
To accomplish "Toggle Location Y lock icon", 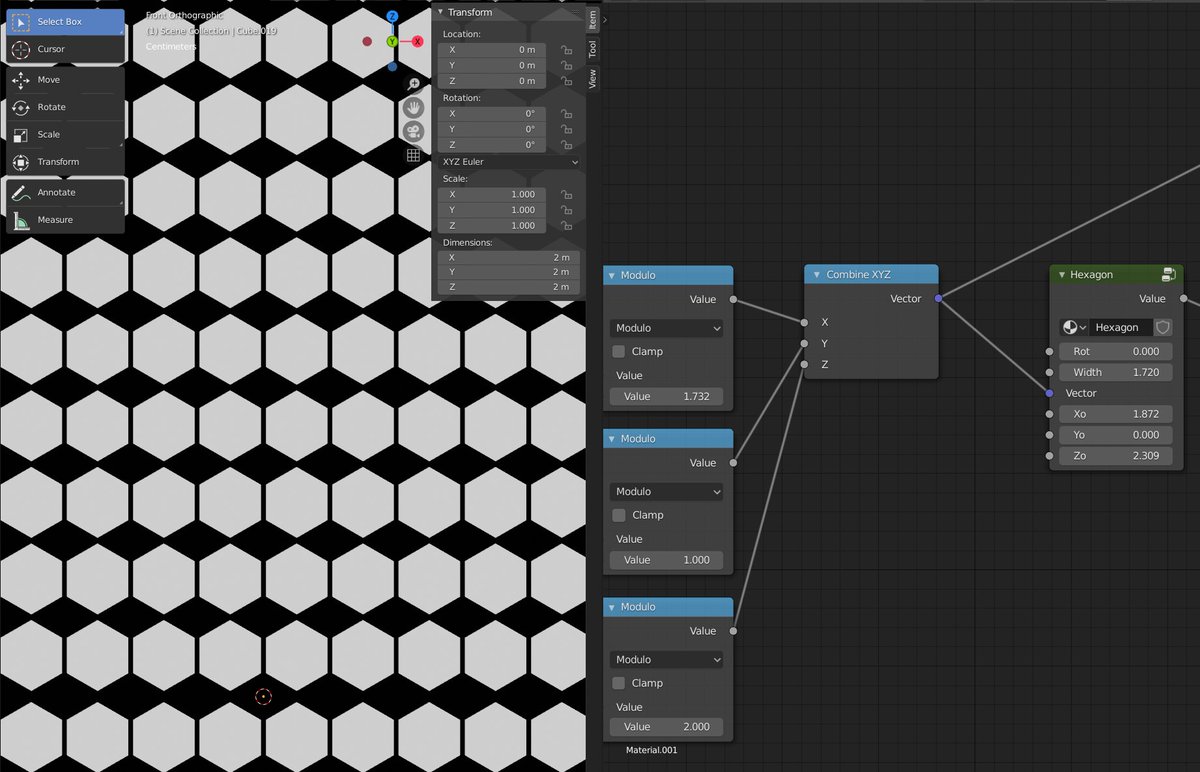I will click(566, 65).
